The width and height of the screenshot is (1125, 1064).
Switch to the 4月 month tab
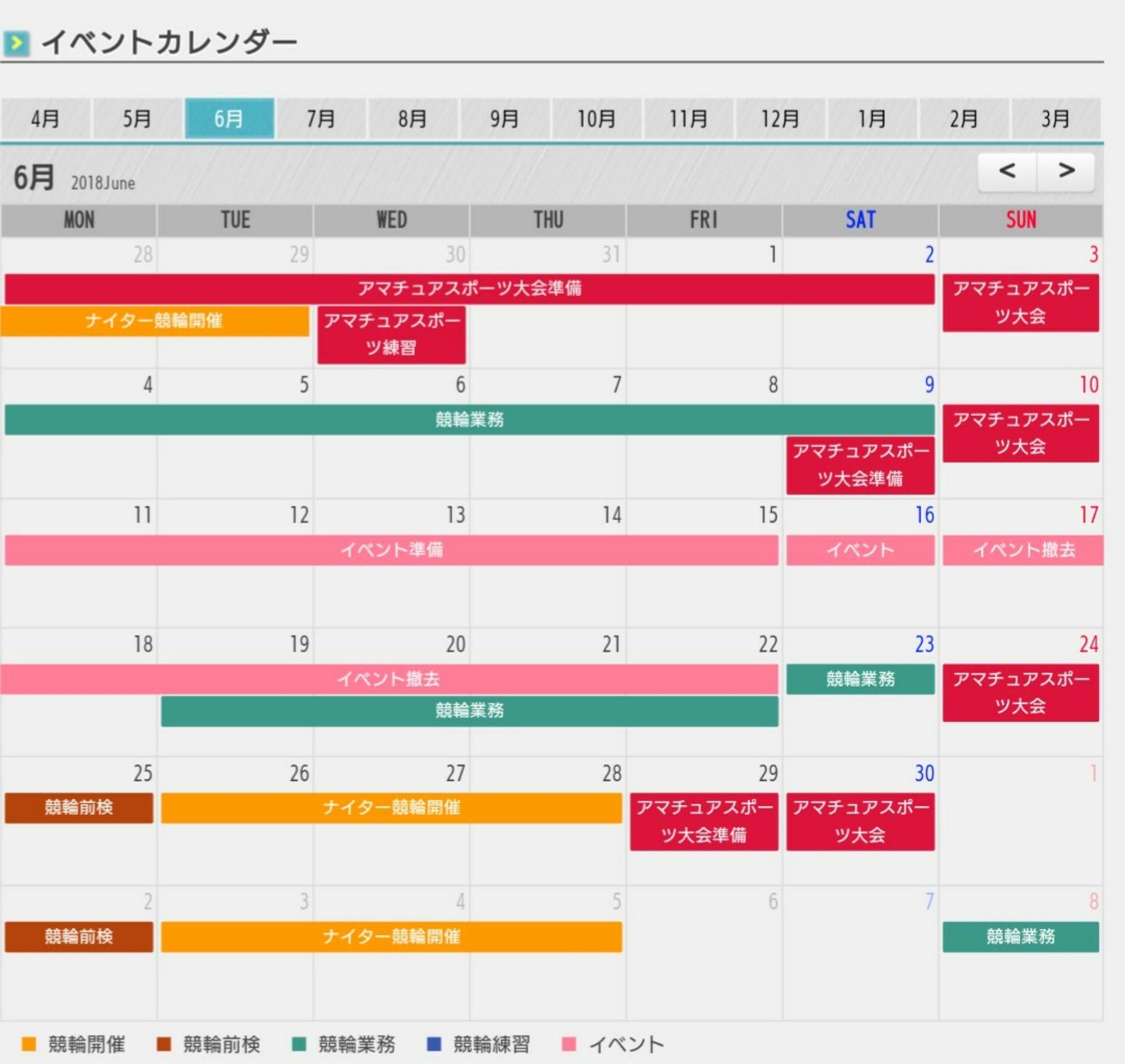(45, 119)
